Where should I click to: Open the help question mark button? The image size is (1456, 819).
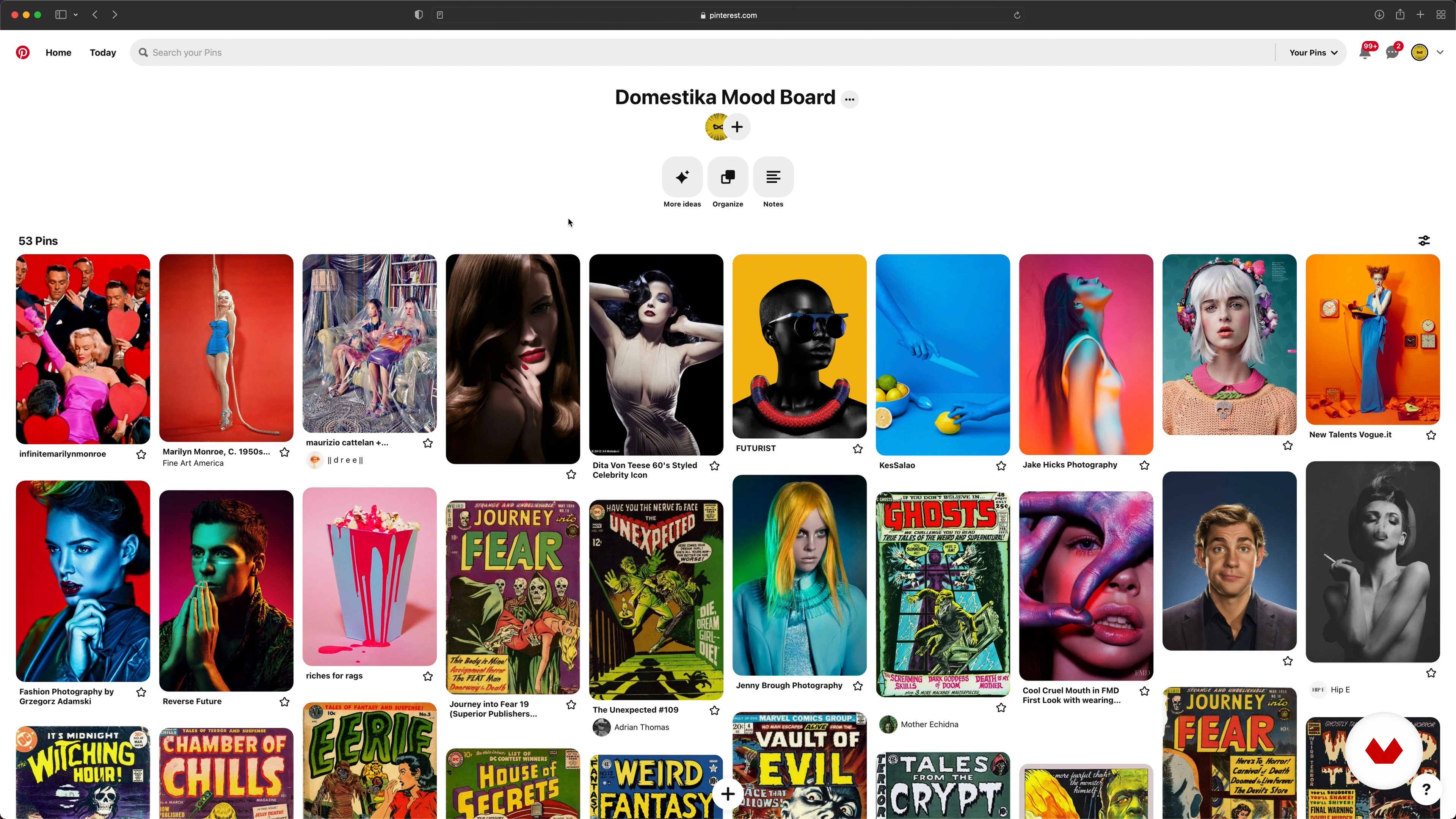[x=1426, y=789]
